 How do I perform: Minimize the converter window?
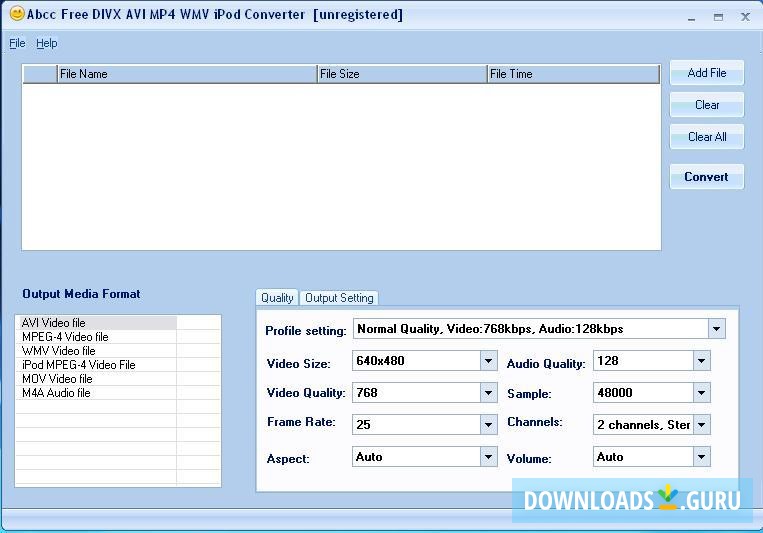pyautogui.click(x=691, y=18)
